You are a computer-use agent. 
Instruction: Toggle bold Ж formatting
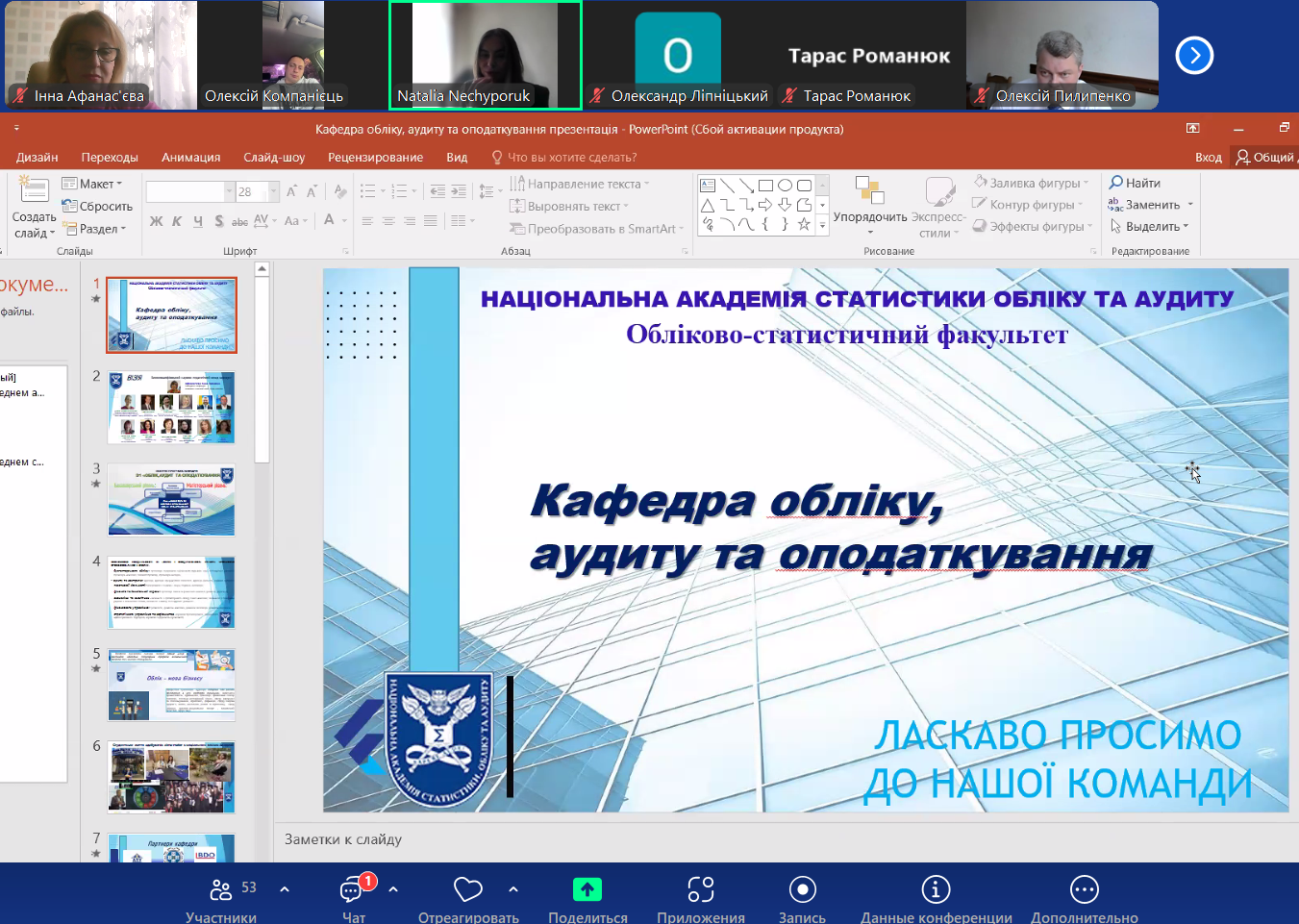tap(157, 221)
